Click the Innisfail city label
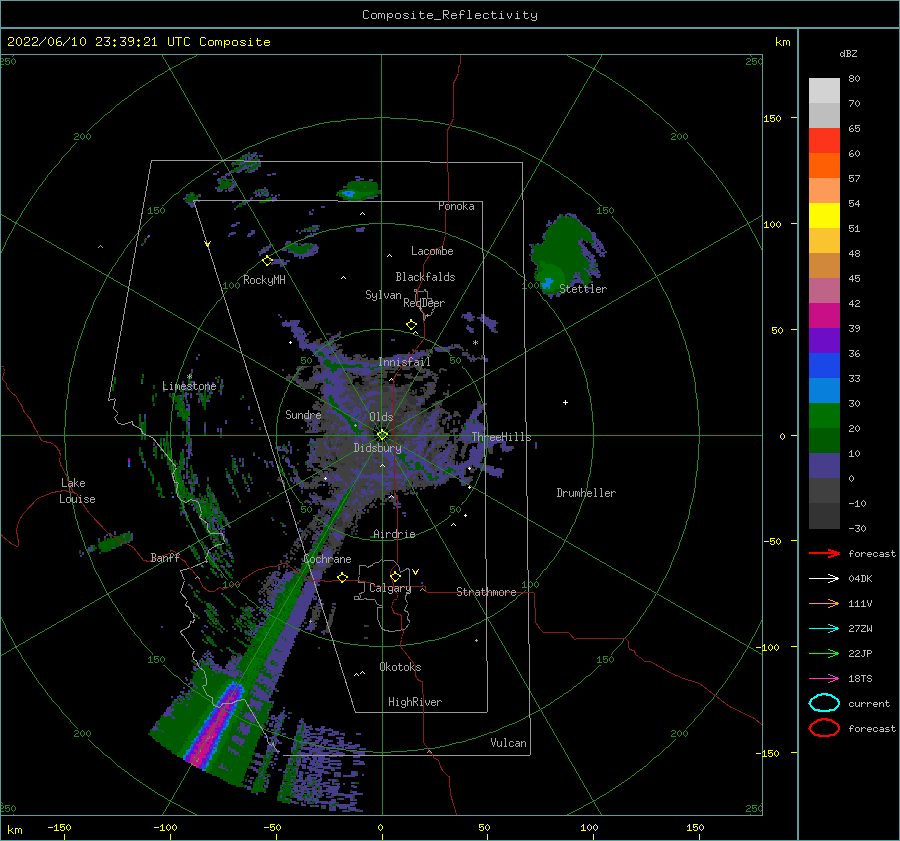This screenshot has height=841, width=900. click(404, 362)
